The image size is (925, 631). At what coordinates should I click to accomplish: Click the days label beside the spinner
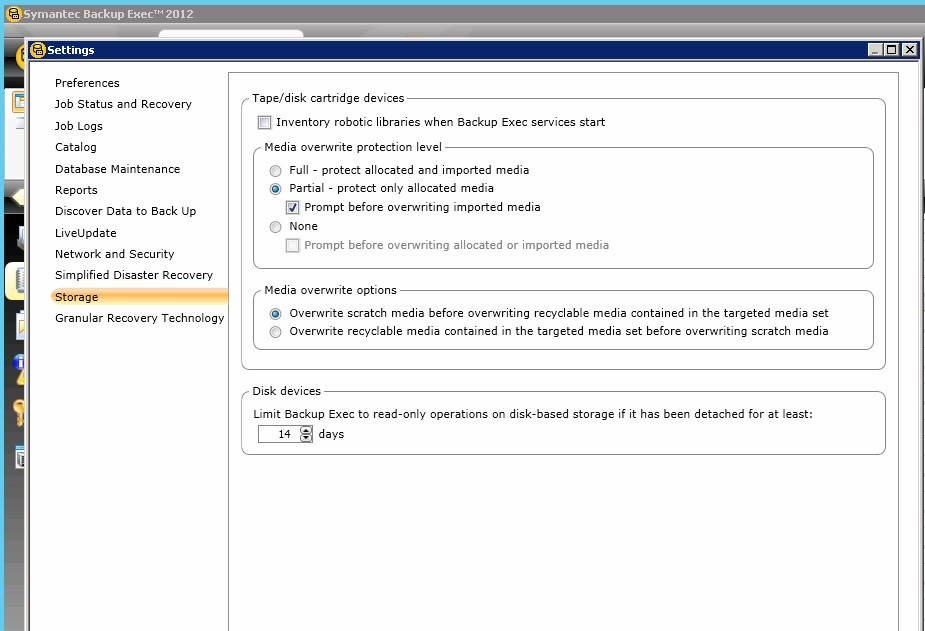coord(331,434)
